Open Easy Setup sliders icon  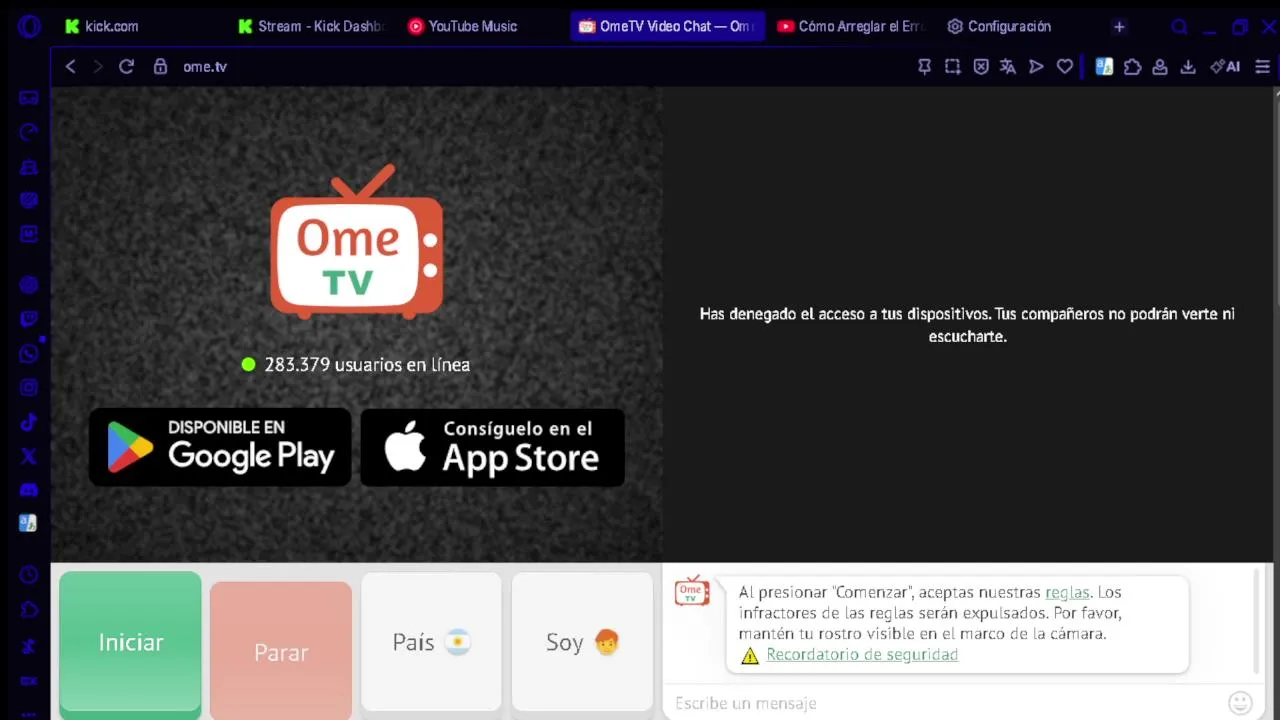[x=1262, y=66]
